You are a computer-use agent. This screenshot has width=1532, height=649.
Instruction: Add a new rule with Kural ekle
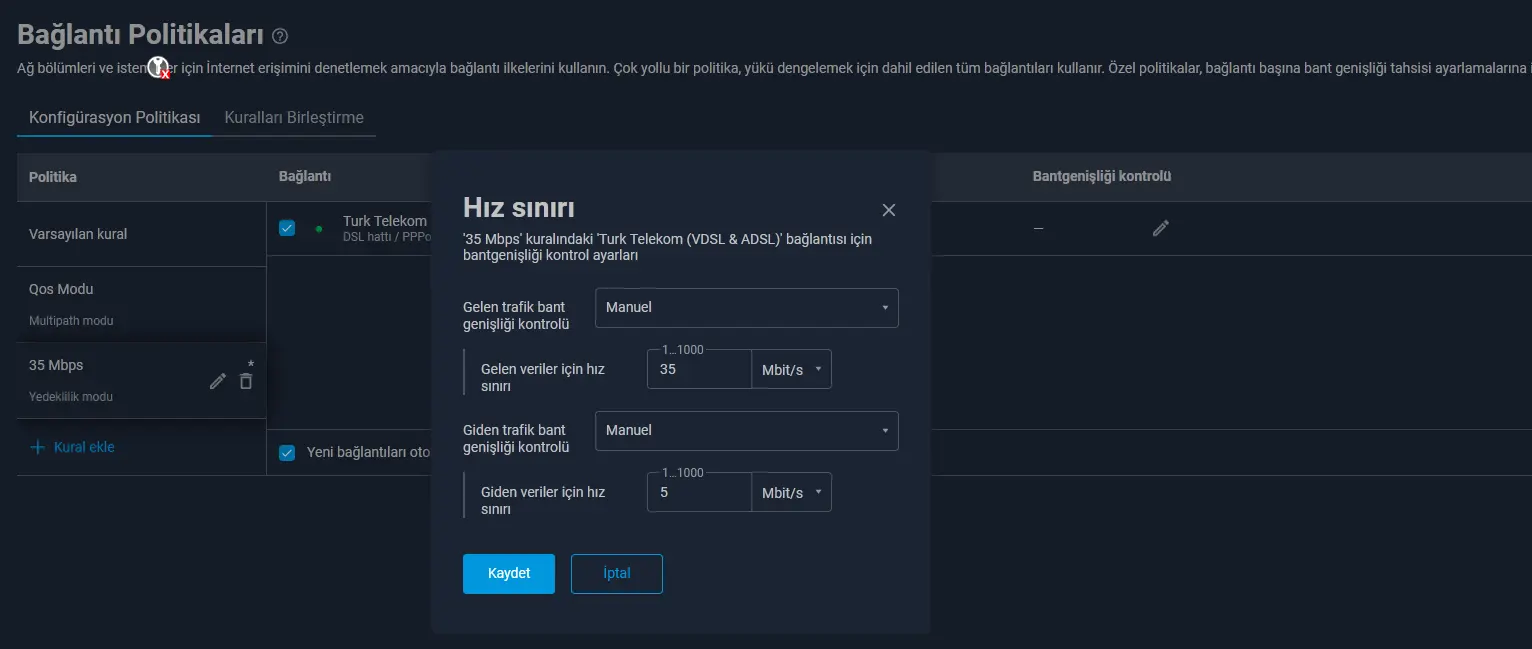pyautogui.click(x=72, y=447)
